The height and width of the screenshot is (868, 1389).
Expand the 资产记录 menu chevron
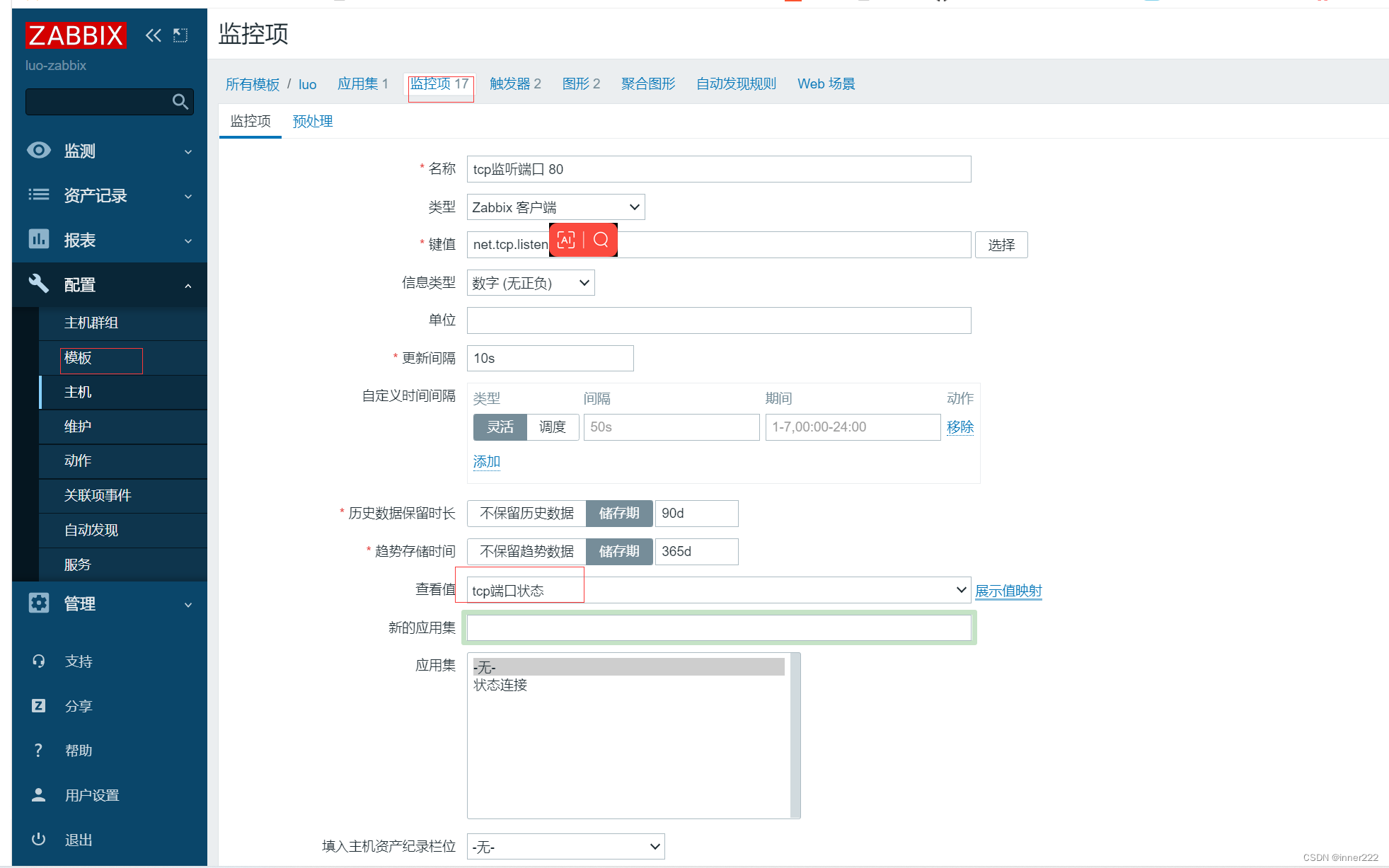point(188,197)
